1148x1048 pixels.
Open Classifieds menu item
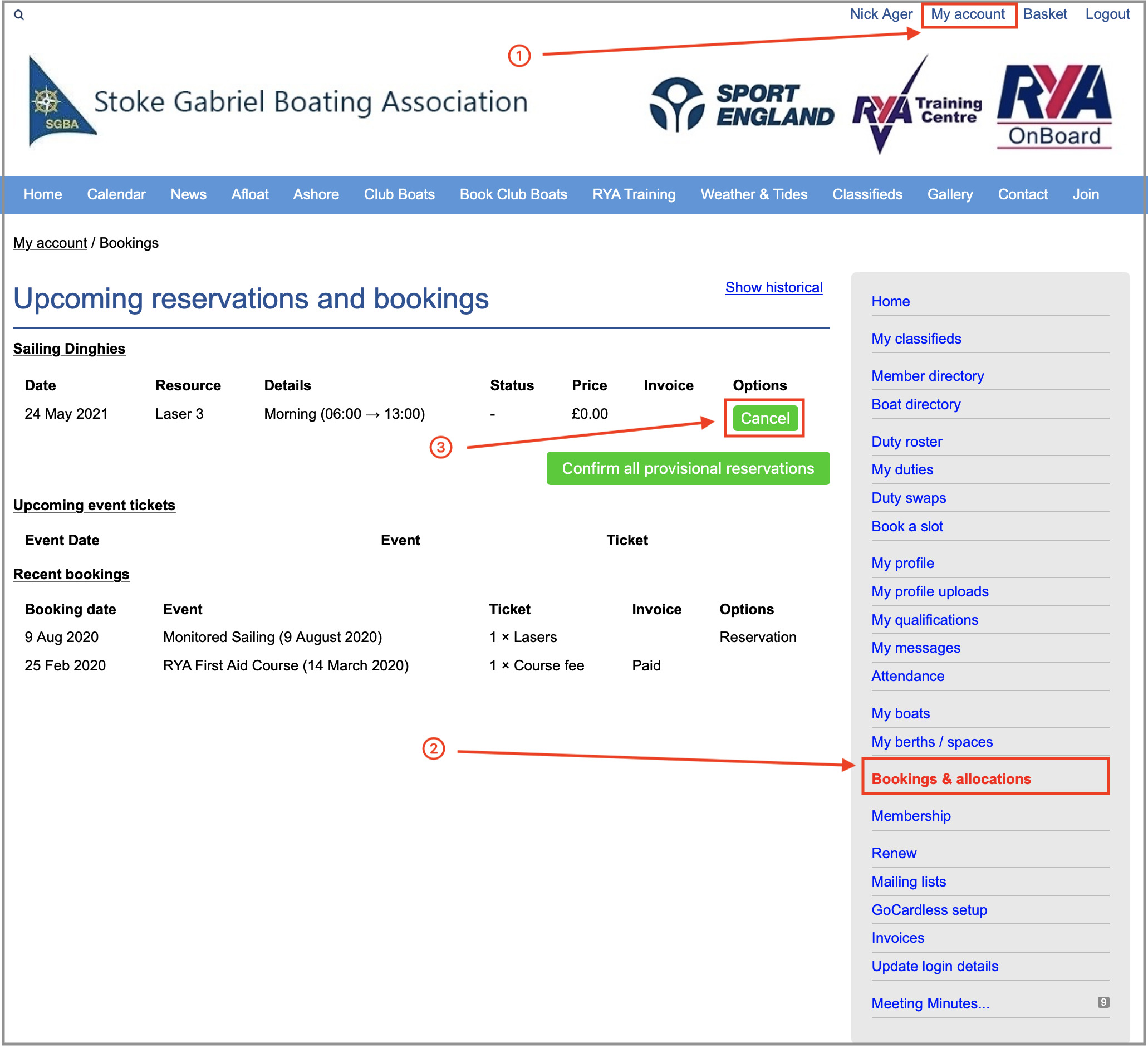867,194
